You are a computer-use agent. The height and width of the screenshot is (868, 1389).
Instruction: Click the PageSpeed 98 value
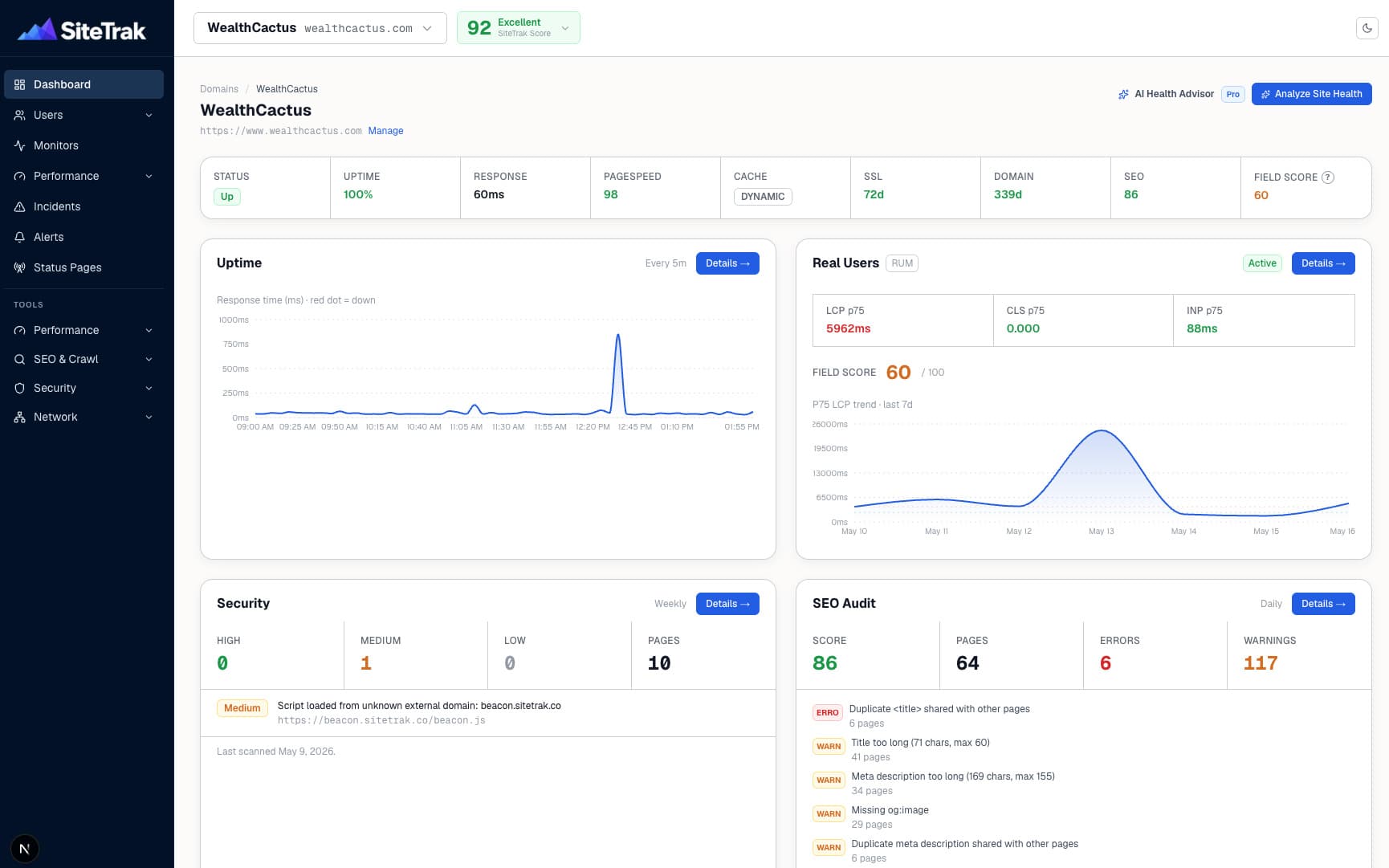611,194
